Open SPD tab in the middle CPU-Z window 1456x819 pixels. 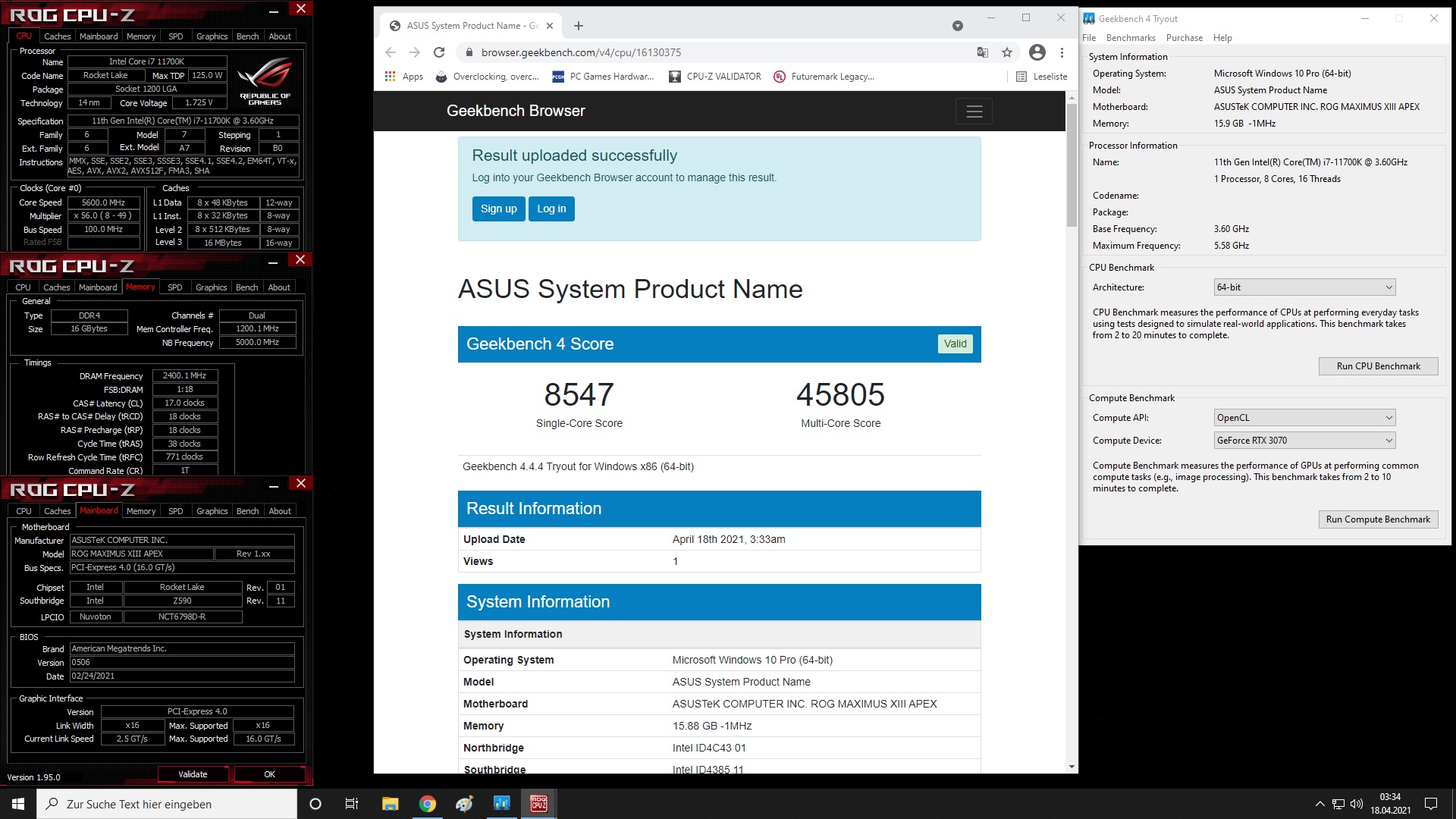[175, 287]
